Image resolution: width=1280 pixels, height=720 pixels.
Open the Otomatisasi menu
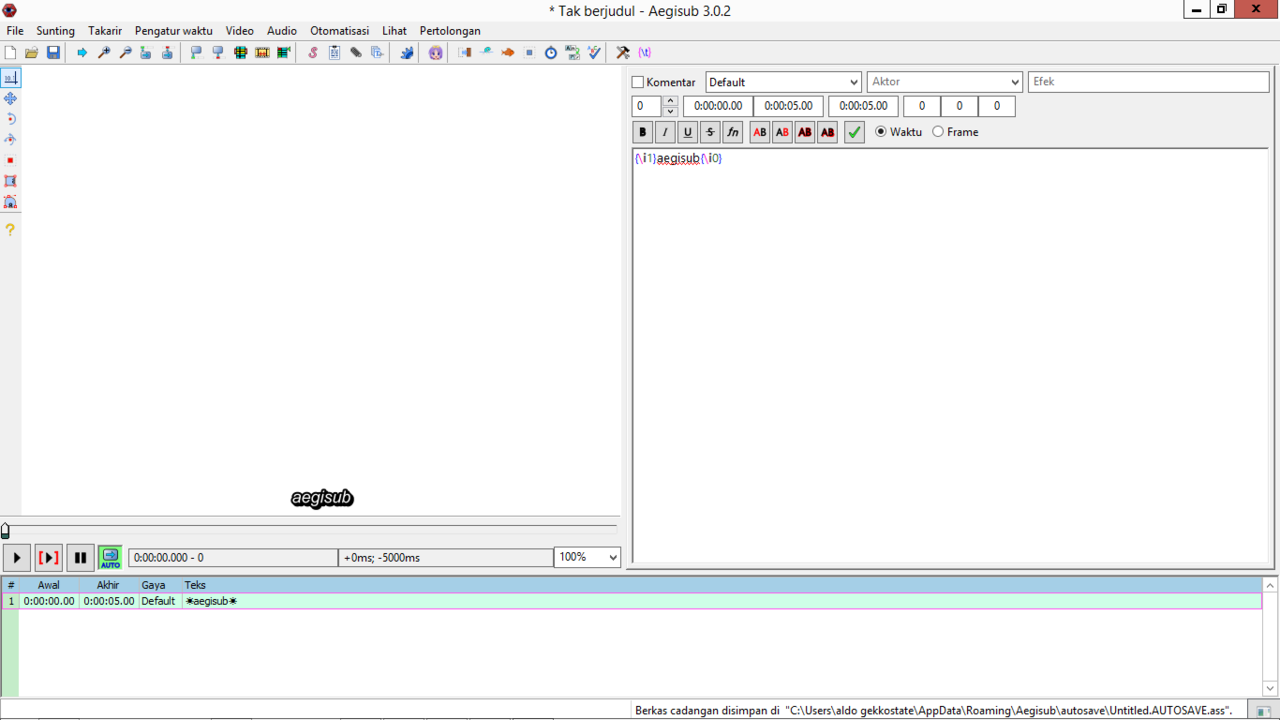(340, 31)
